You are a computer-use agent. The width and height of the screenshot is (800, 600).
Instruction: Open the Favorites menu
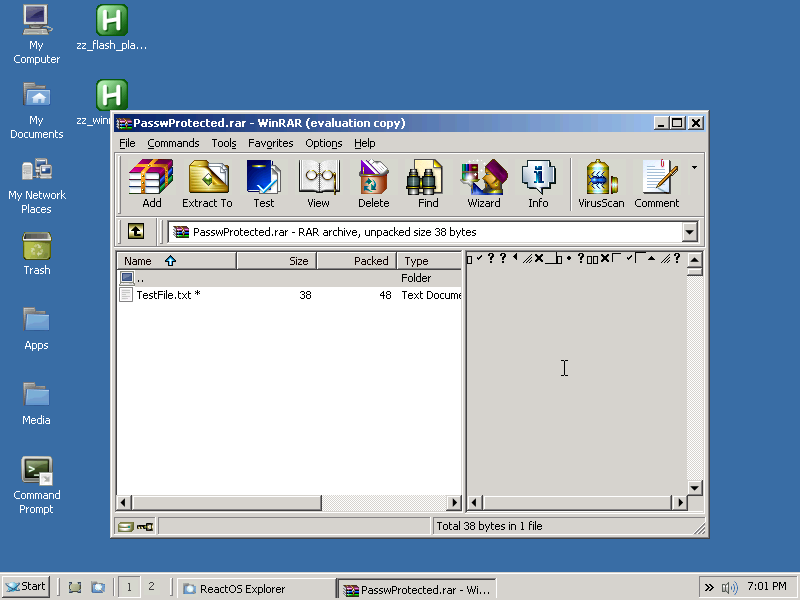pos(270,143)
